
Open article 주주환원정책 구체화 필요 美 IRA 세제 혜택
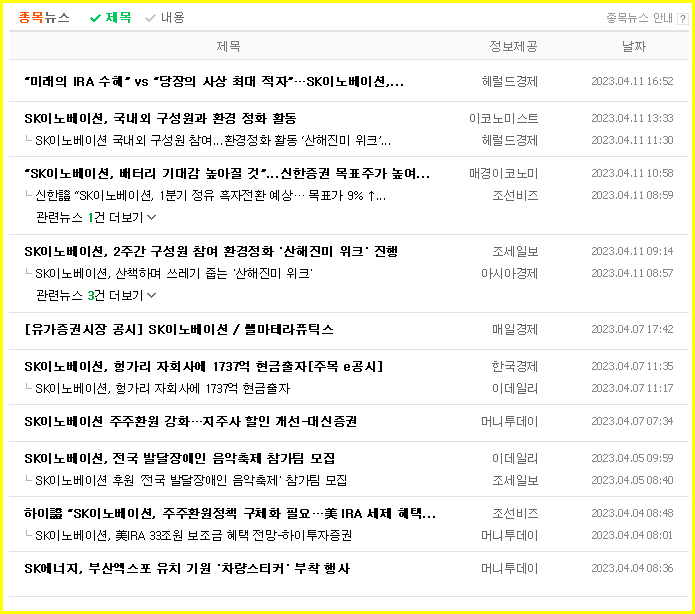[230, 514]
